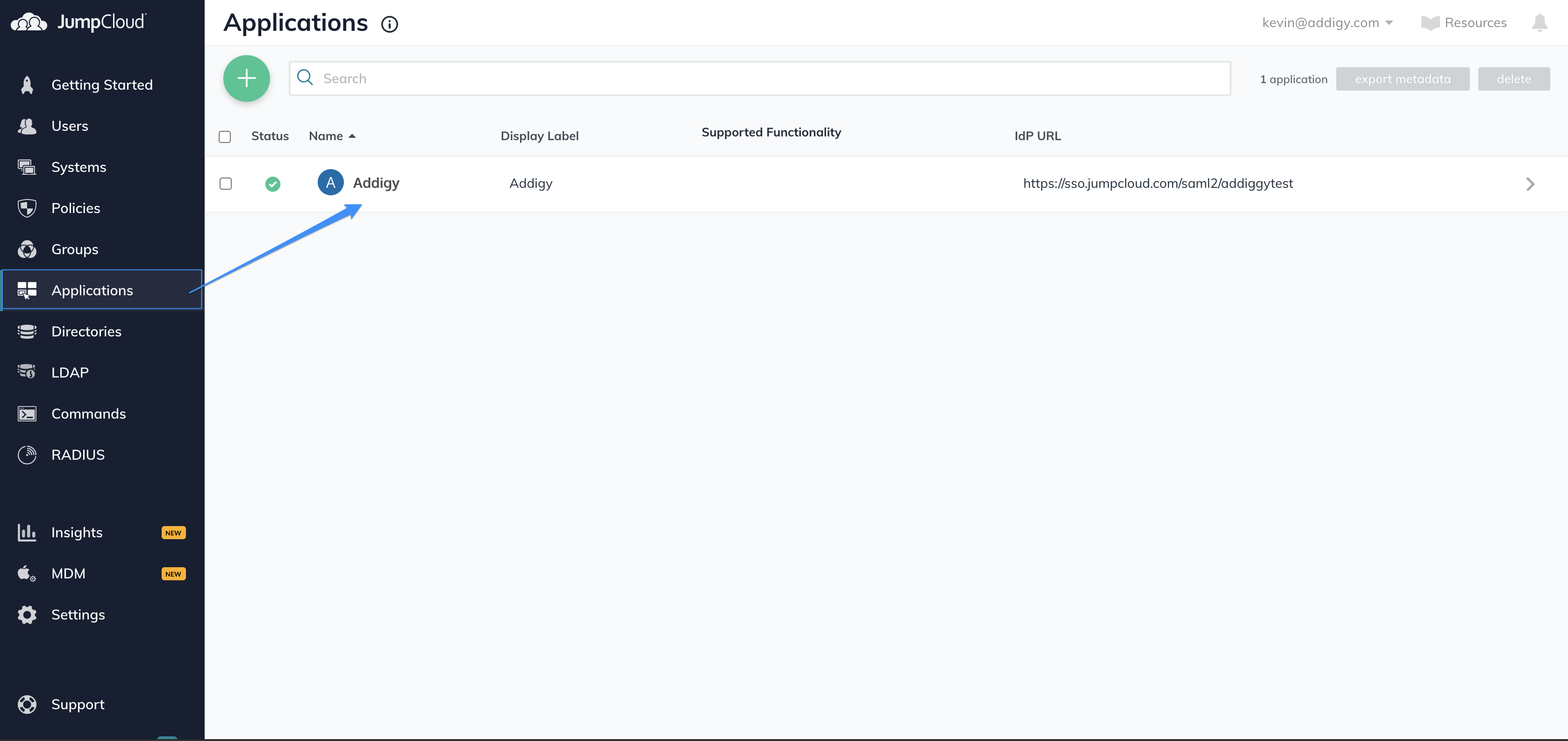Check the select-all applications checkbox
Viewport: 1568px width, 741px height.
click(x=225, y=136)
